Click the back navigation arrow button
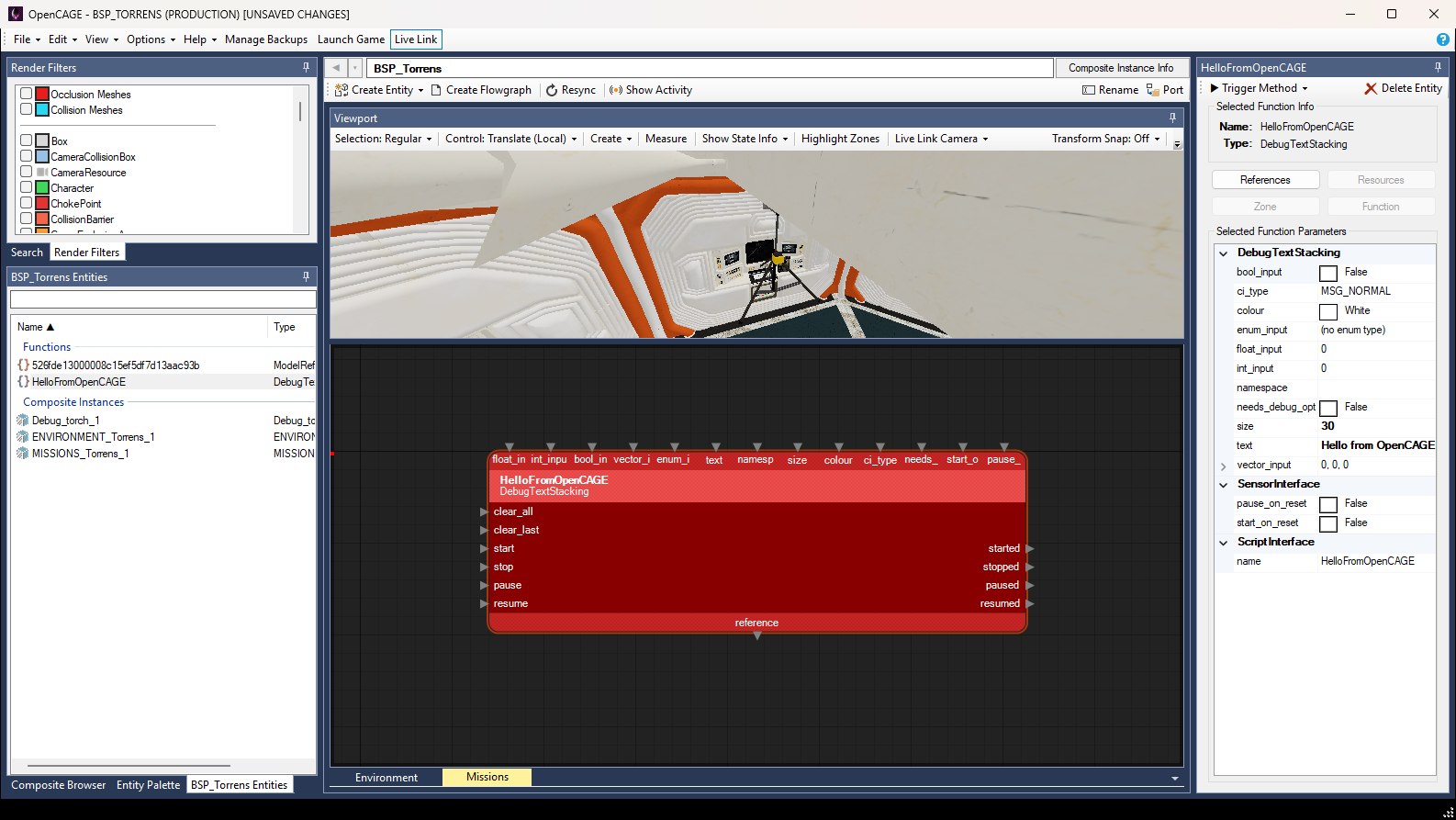 tap(336, 68)
